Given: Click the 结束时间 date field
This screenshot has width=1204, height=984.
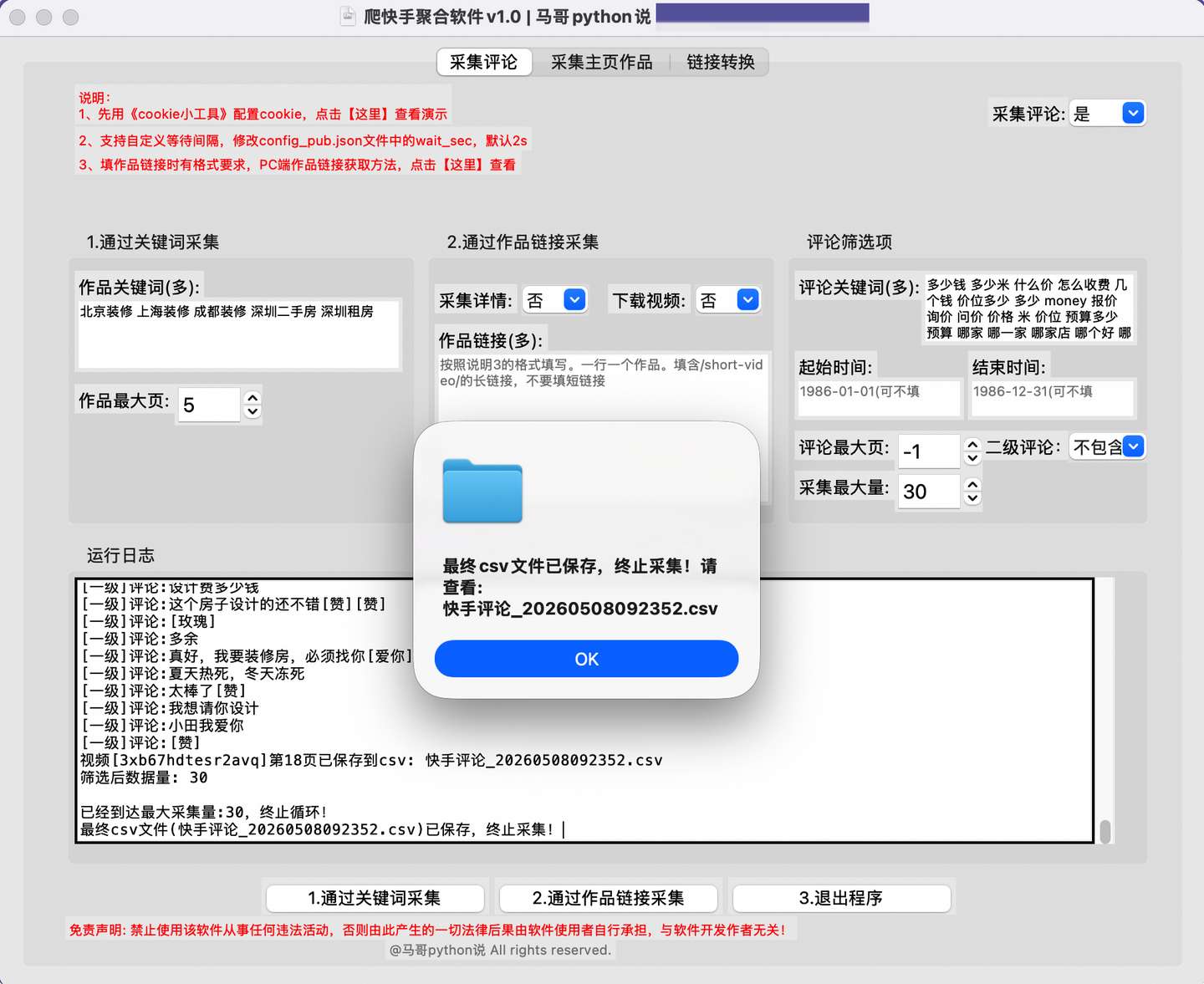Looking at the screenshot, I should [x=1052, y=398].
